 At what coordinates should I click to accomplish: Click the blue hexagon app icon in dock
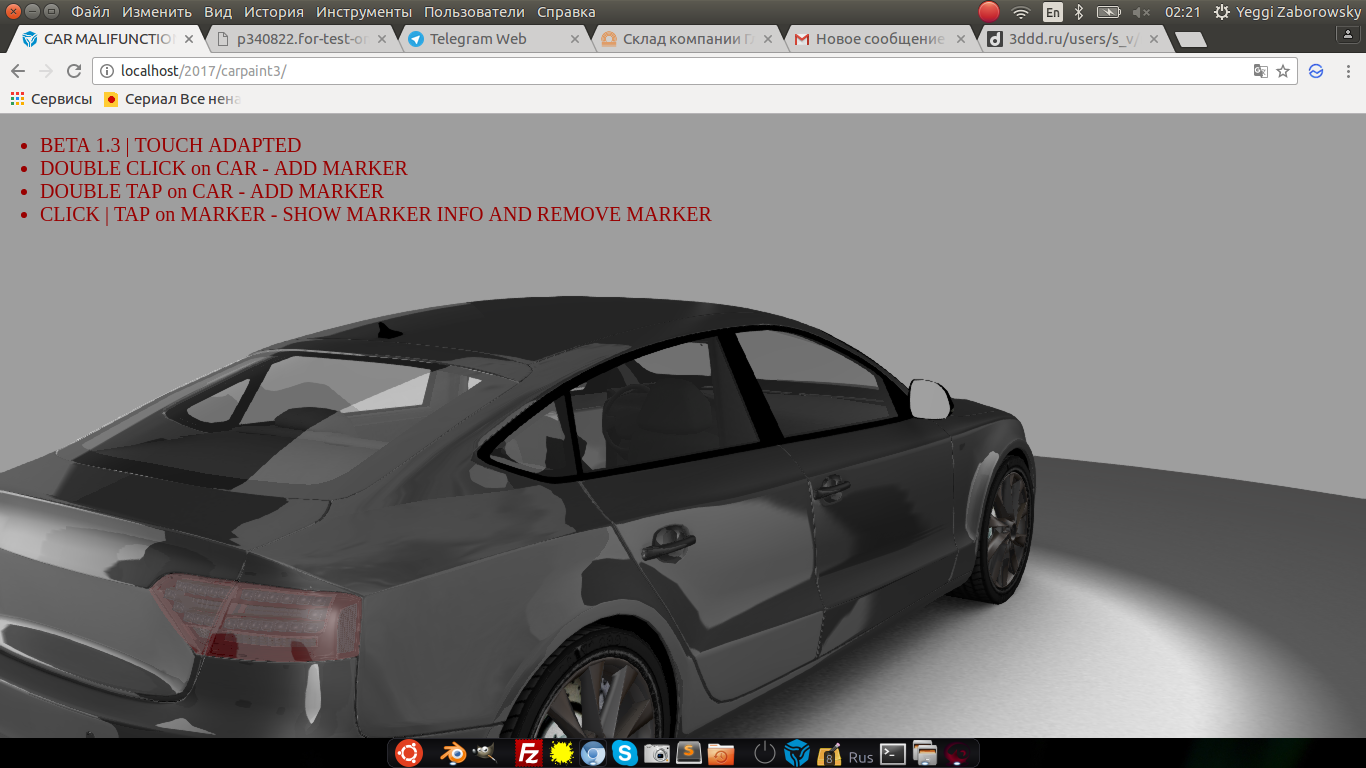(x=796, y=754)
